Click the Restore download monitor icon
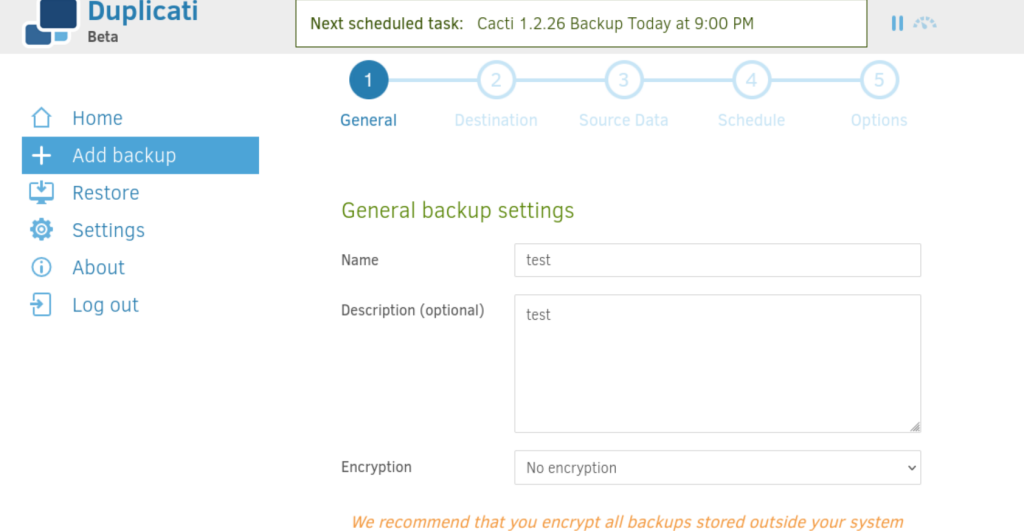Image resolution: width=1024 pixels, height=531 pixels. [x=41, y=193]
